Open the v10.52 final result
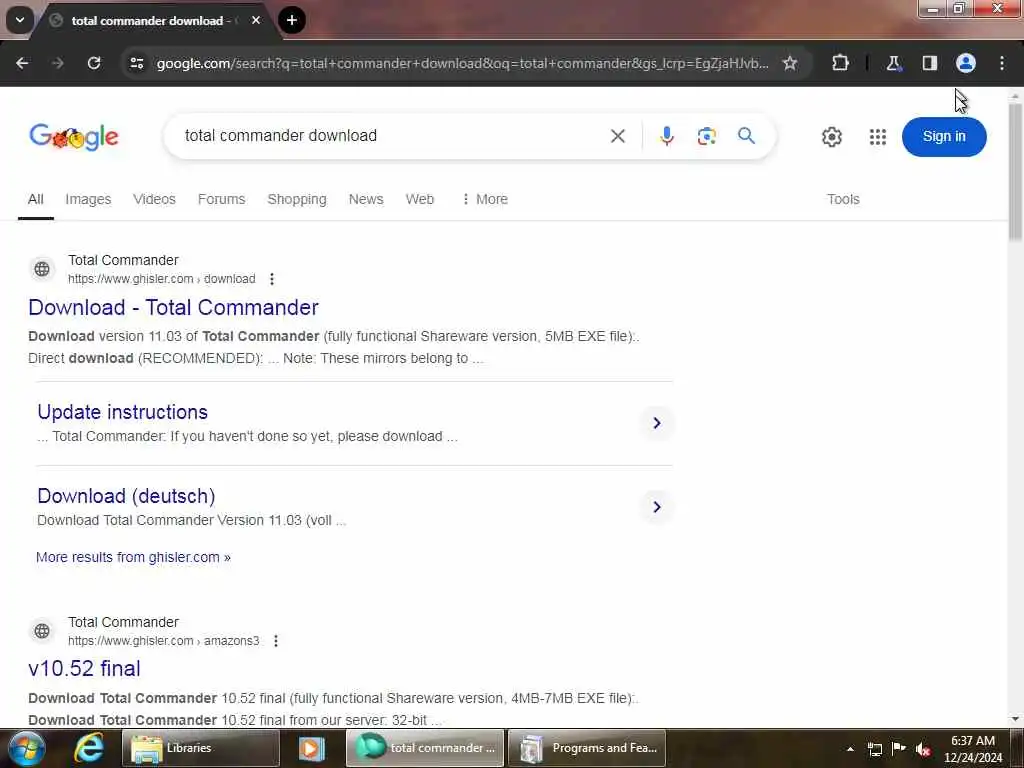Viewport: 1024px width, 768px height. tap(84, 669)
